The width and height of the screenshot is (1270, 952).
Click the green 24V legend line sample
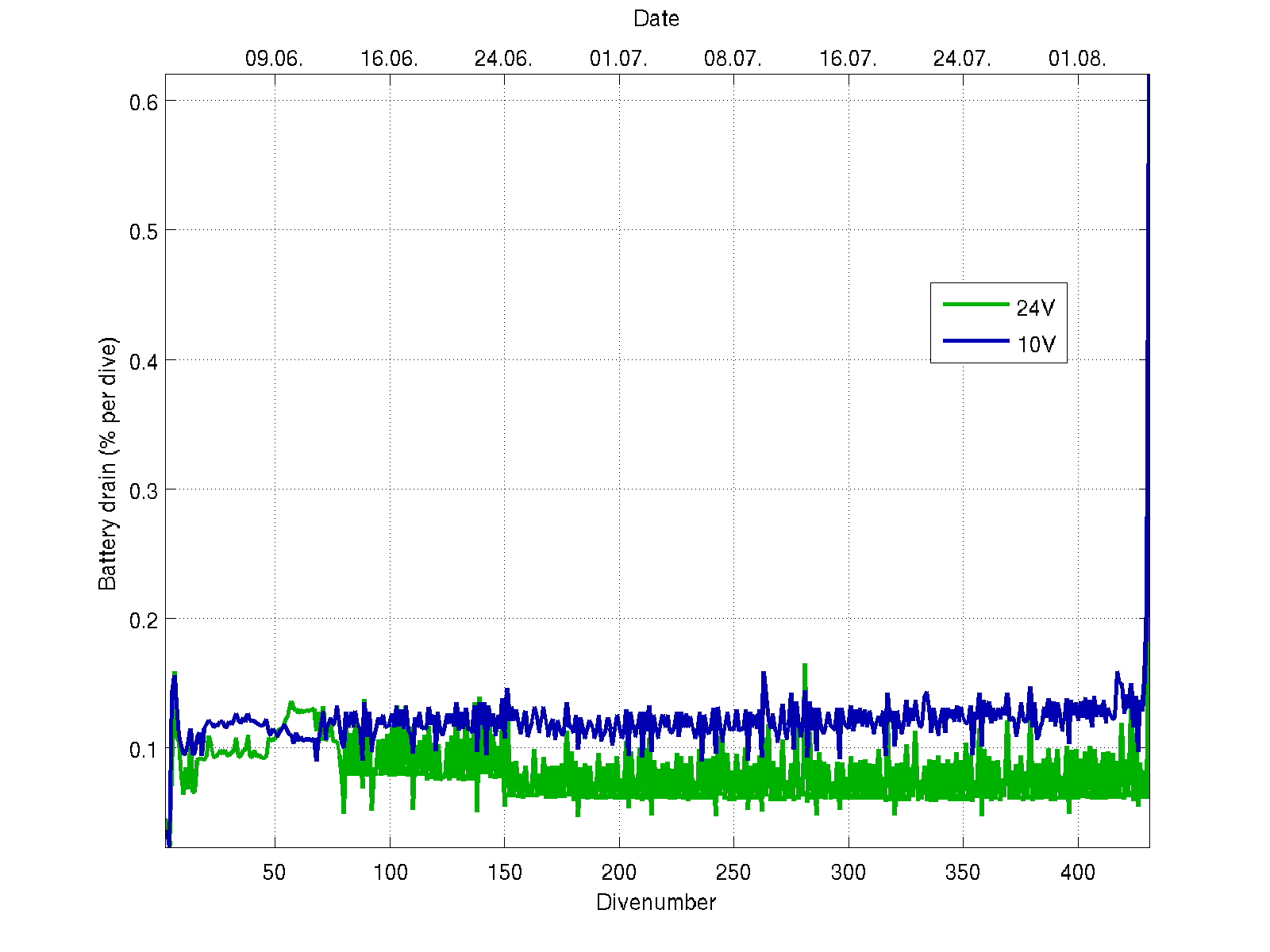click(x=976, y=304)
